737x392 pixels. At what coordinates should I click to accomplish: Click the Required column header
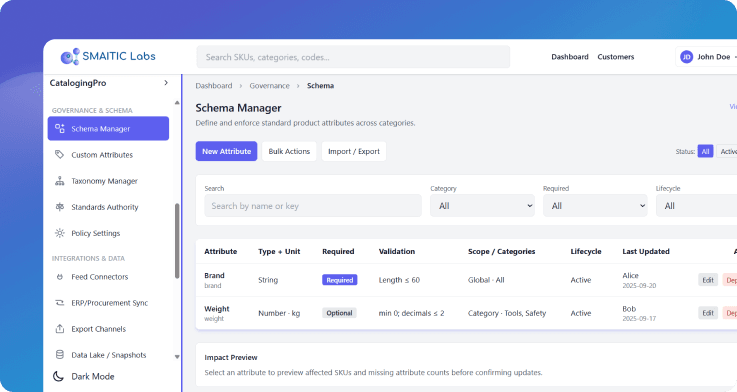coord(338,251)
